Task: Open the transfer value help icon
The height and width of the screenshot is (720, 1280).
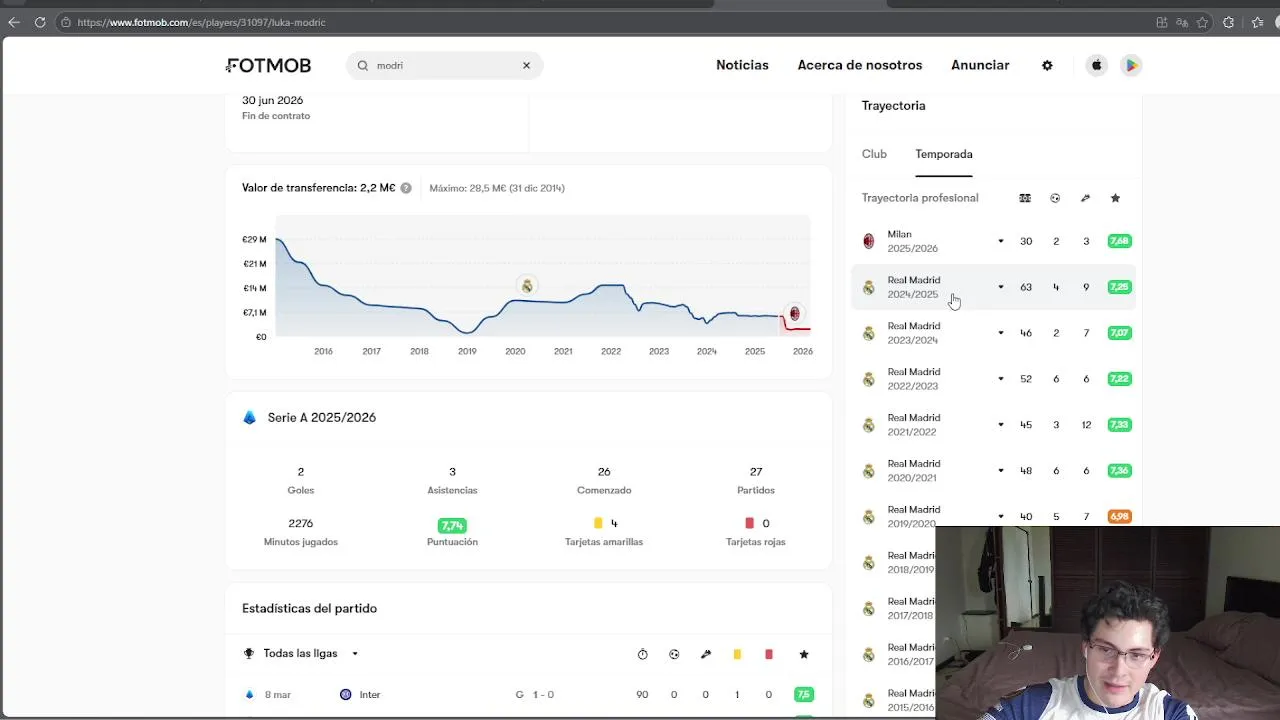Action: click(x=406, y=188)
